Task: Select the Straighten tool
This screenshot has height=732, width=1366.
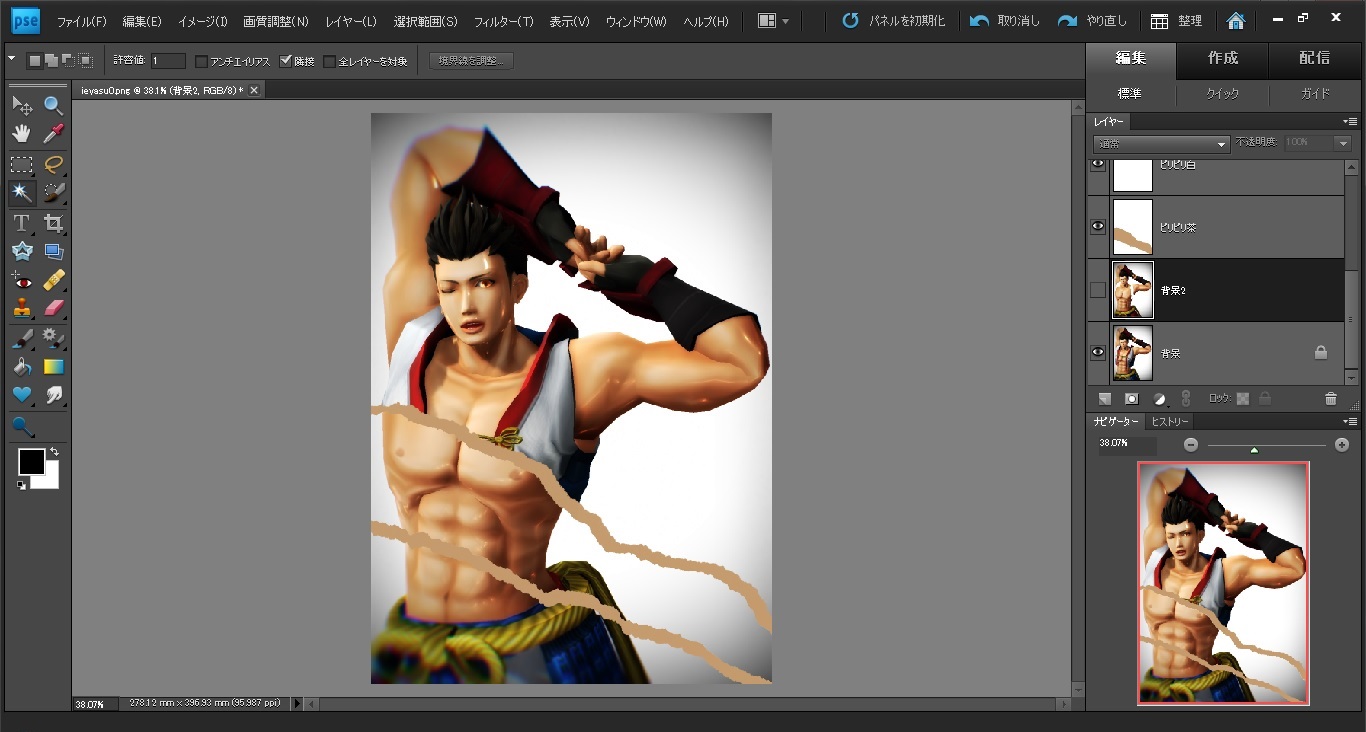Action: pos(54,251)
